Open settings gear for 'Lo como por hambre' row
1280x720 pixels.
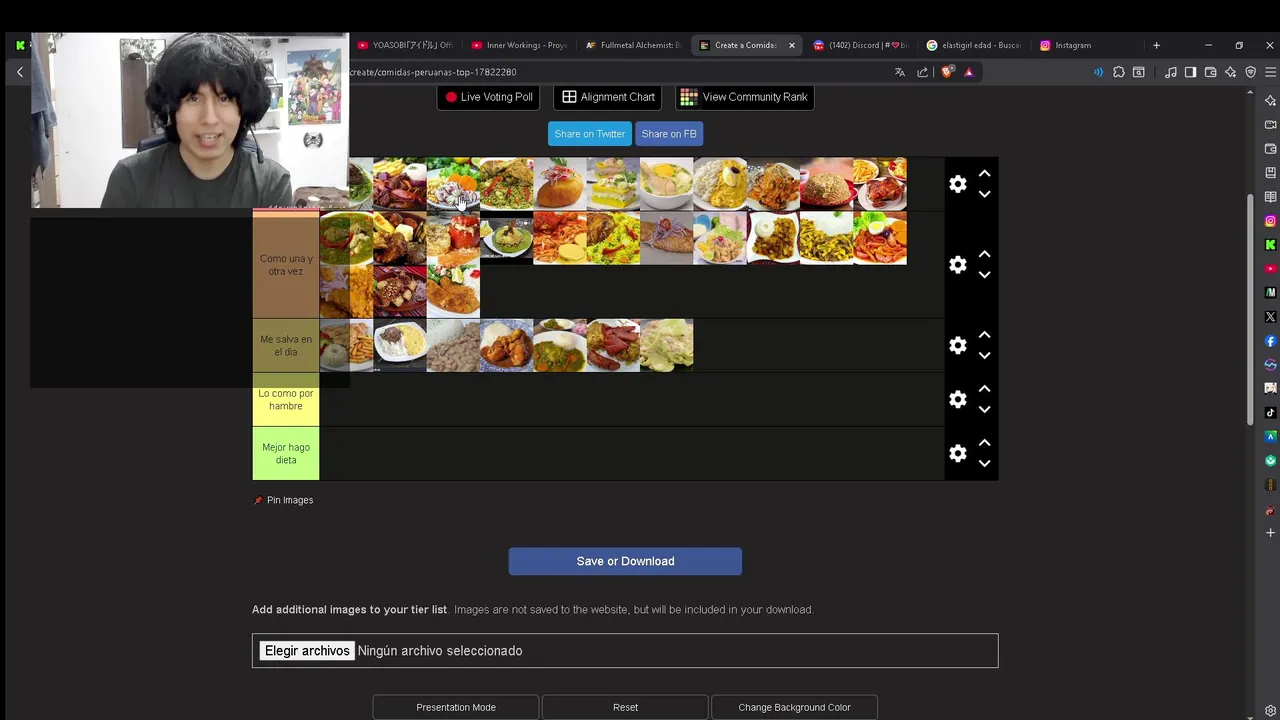(958, 399)
